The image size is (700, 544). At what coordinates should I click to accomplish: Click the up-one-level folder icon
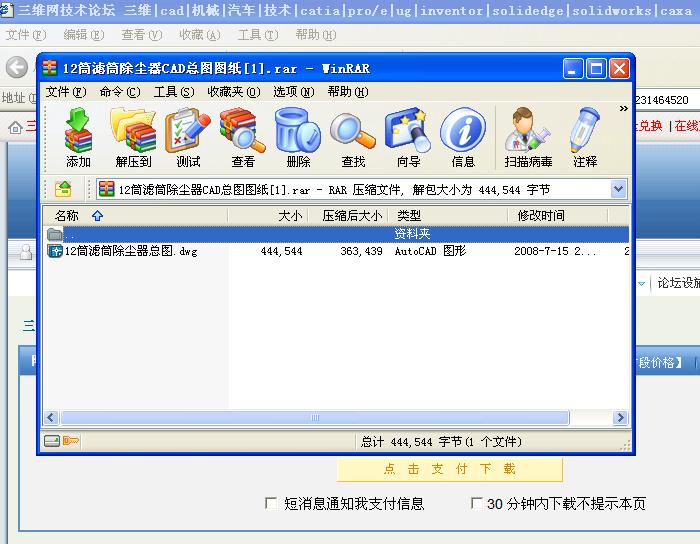[x=63, y=189]
